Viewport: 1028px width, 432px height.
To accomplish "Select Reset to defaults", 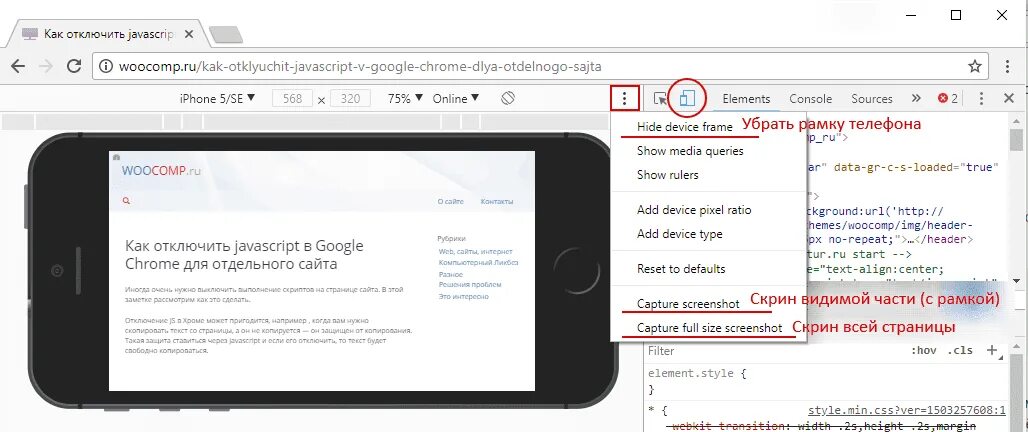I will 681,269.
